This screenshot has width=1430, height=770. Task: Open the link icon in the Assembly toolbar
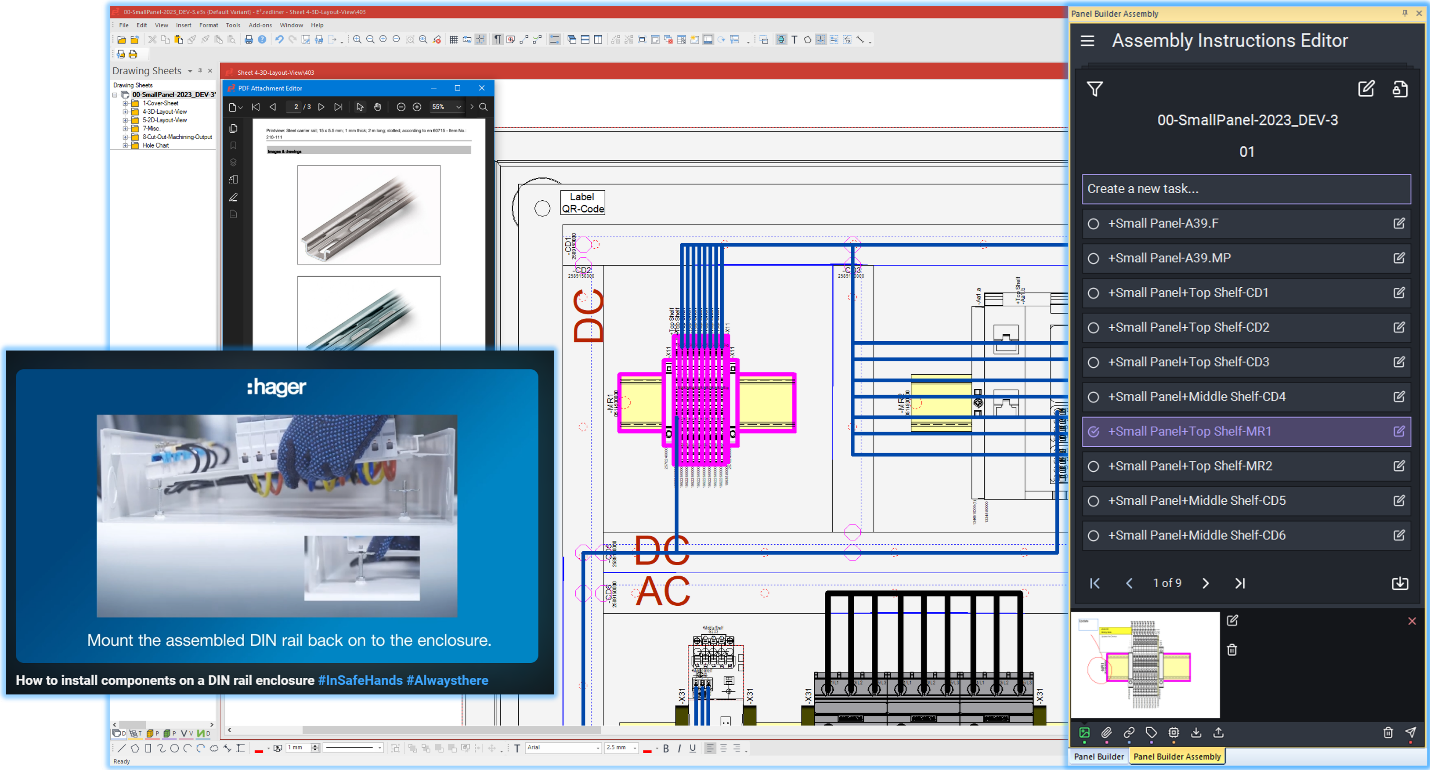[1128, 733]
